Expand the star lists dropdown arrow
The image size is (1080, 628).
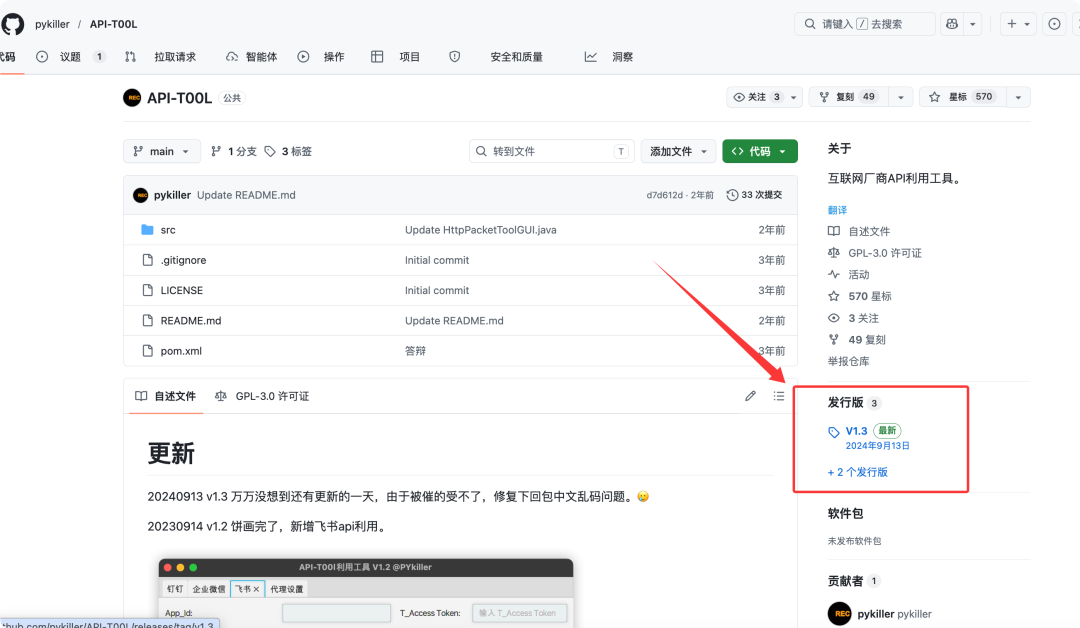click(1018, 97)
